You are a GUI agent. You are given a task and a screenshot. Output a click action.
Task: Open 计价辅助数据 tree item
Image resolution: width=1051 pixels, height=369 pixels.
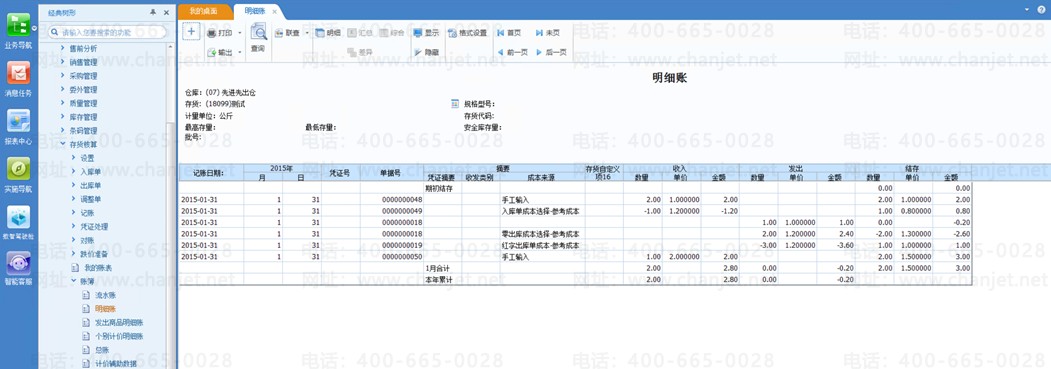[108, 364]
